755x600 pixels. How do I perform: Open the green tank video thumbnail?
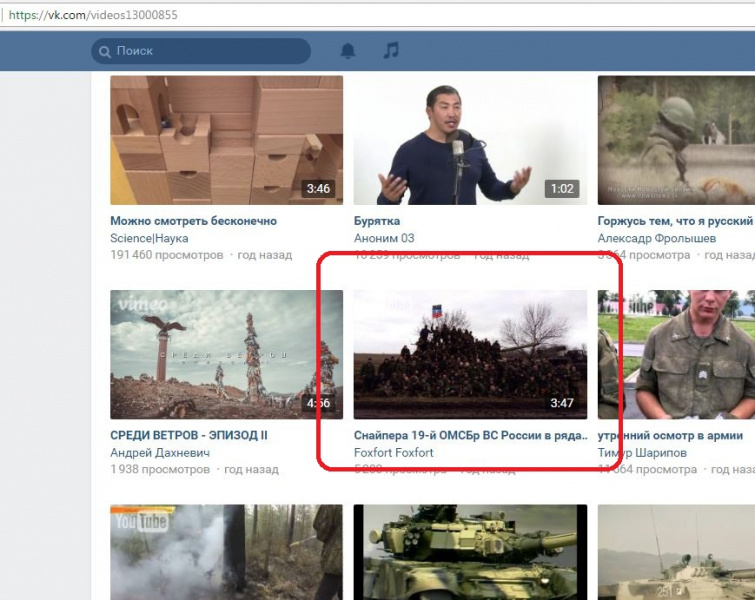[470, 552]
